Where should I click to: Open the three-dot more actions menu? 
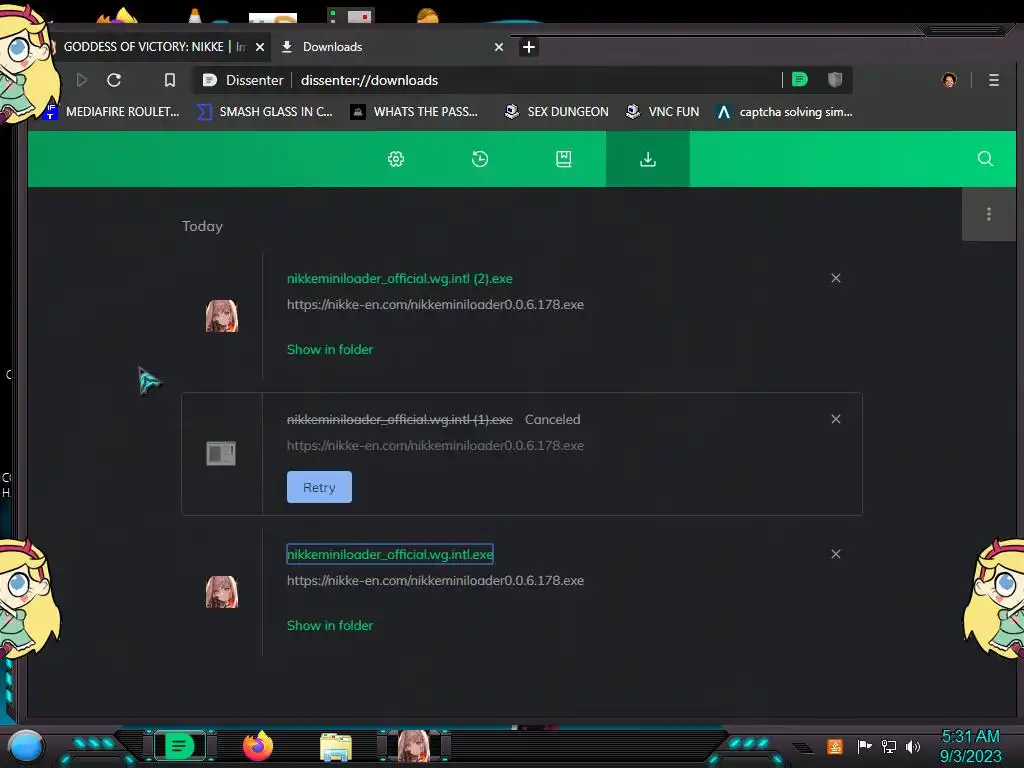coord(989,214)
